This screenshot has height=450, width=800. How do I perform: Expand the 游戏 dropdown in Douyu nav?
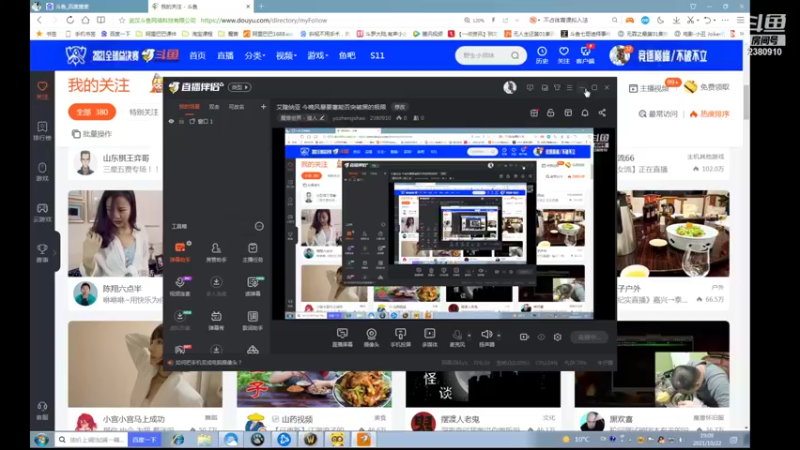pyautogui.click(x=317, y=55)
